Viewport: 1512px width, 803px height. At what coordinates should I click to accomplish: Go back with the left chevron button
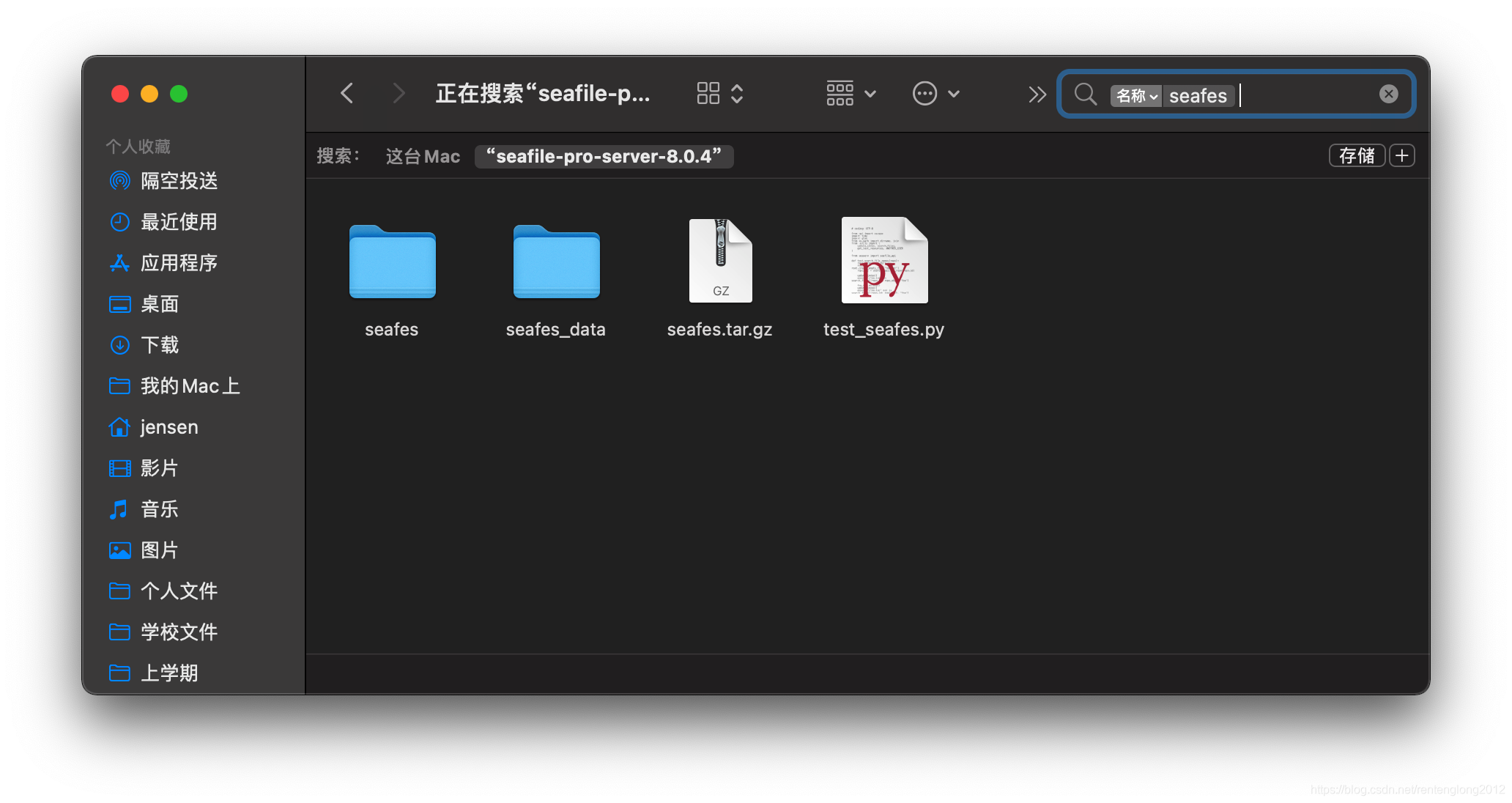pyautogui.click(x=347, y=94)
